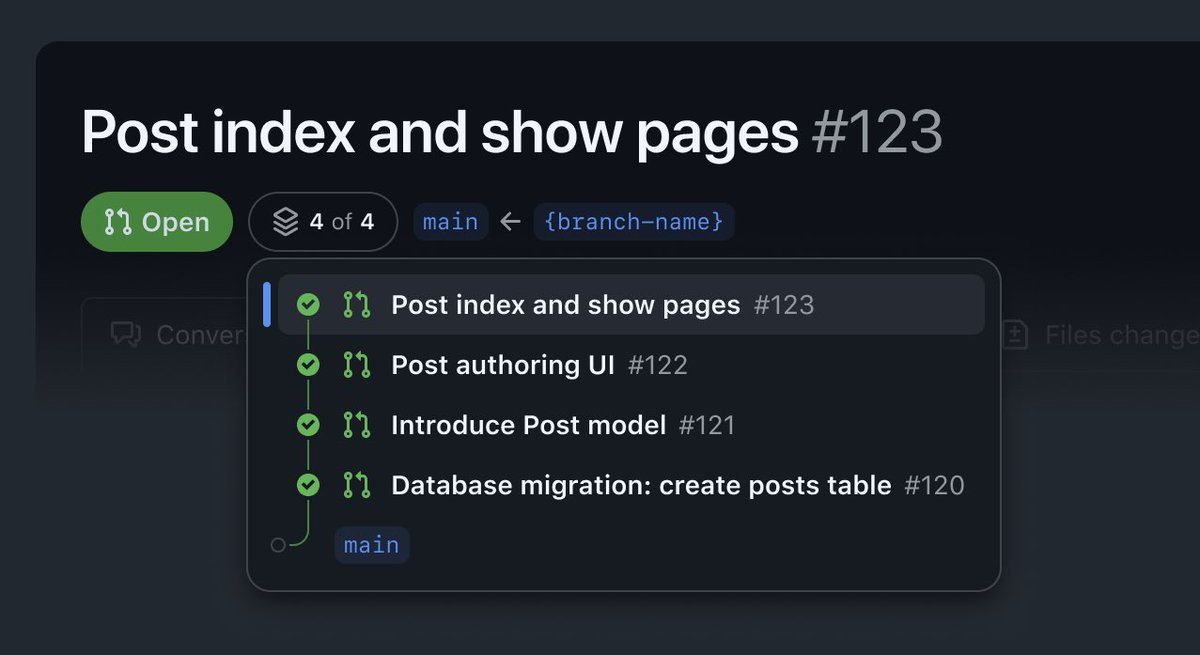Click the {branch-name} head branch label
1200x655 pixels.
(634, 222)
